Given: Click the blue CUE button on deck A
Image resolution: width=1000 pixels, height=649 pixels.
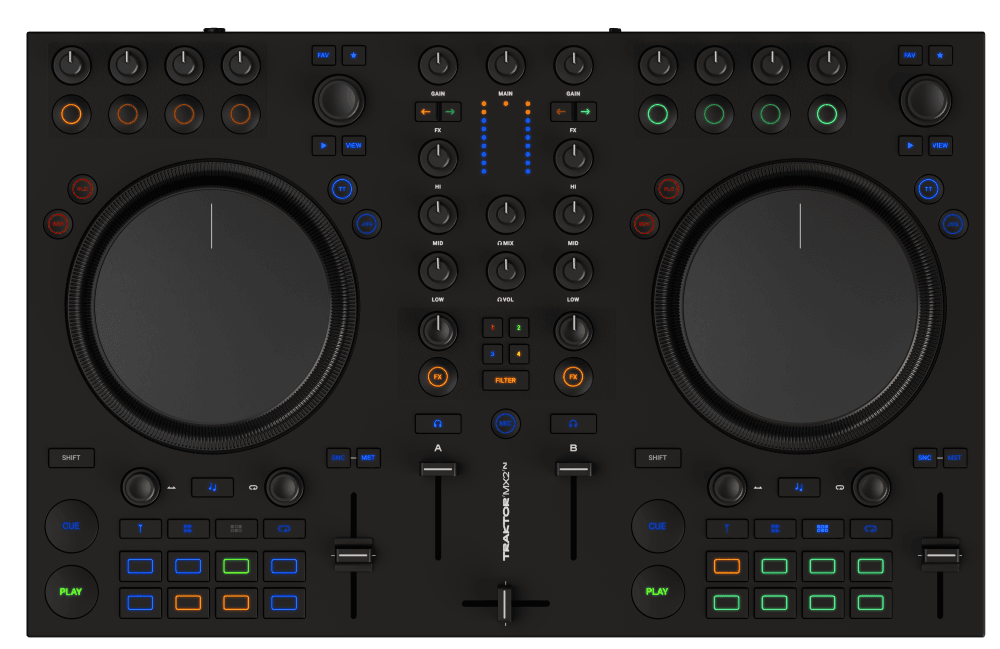Looking at the screenshot, I should pos(71,526).
